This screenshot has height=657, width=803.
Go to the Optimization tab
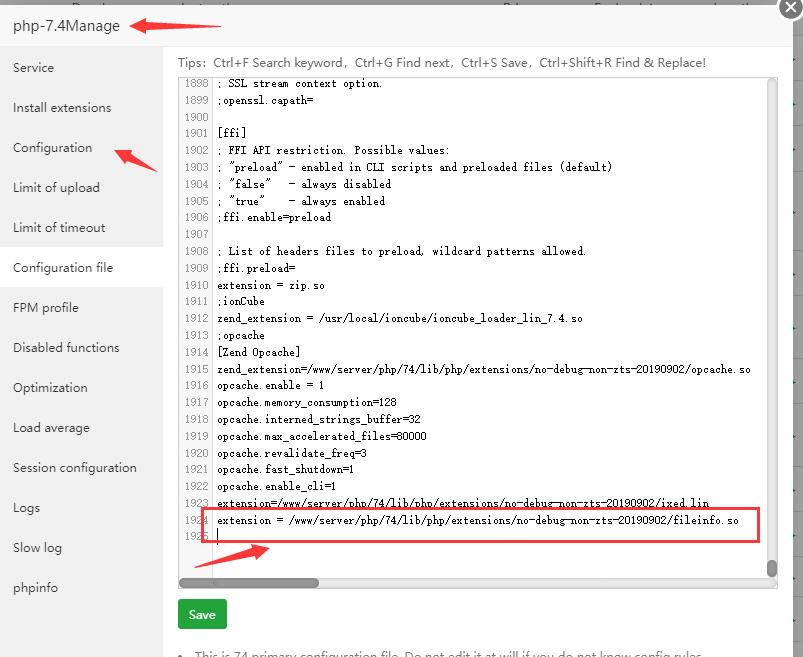tap(50, 387)
